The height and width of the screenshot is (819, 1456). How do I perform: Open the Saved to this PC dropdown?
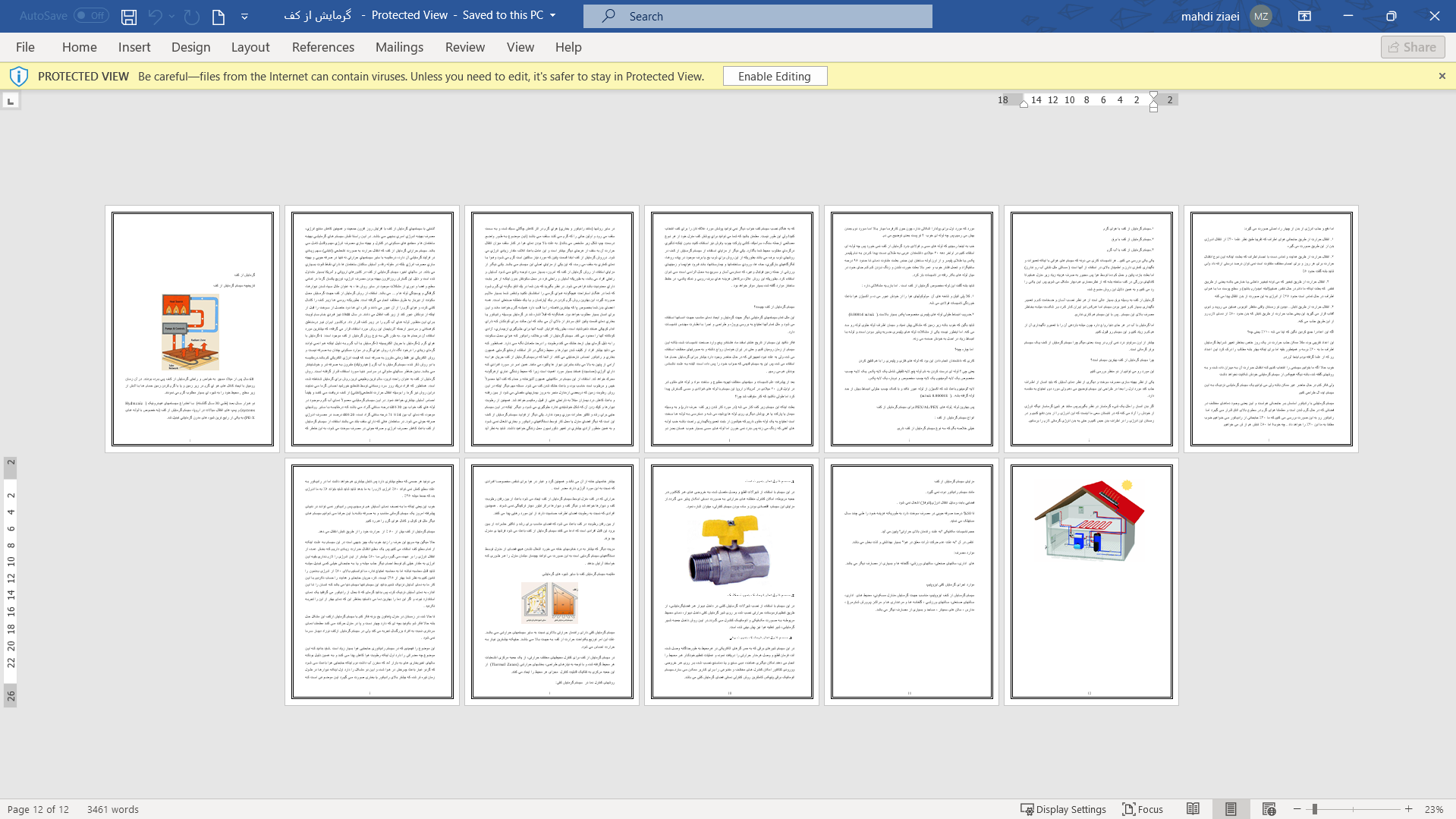click(x=552, y=15)
